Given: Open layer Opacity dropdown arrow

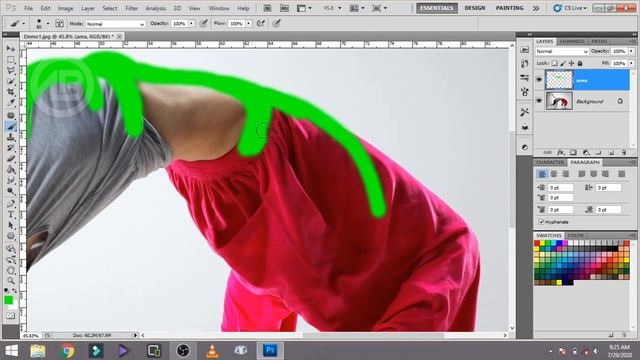Looking at the screenshot, I should coord(631,51).
